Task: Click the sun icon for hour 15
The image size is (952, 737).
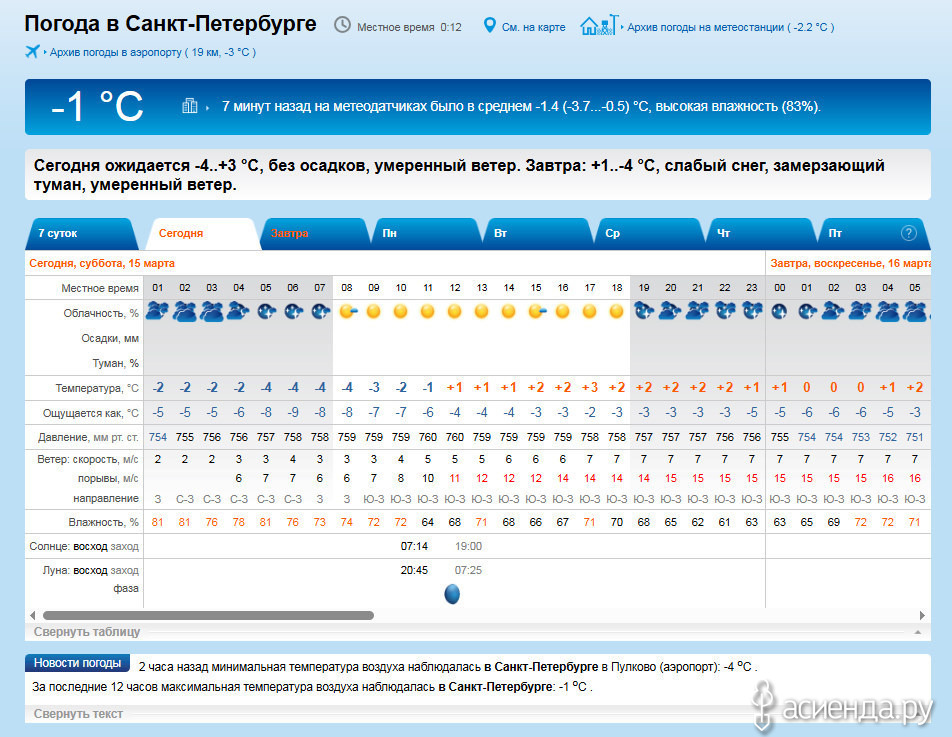Action: point(537,311)
